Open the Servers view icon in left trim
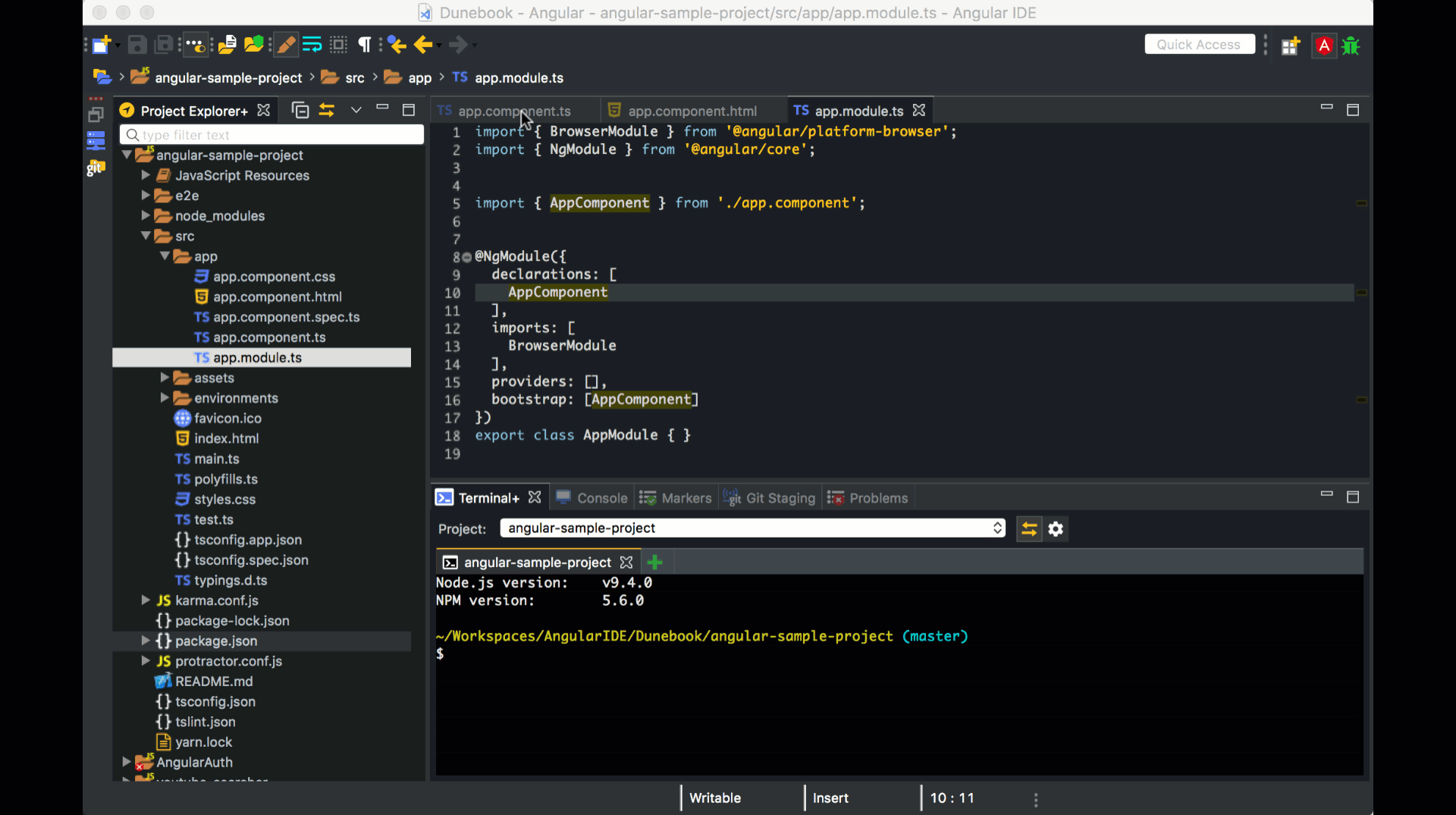 click(x=96, y=141)
